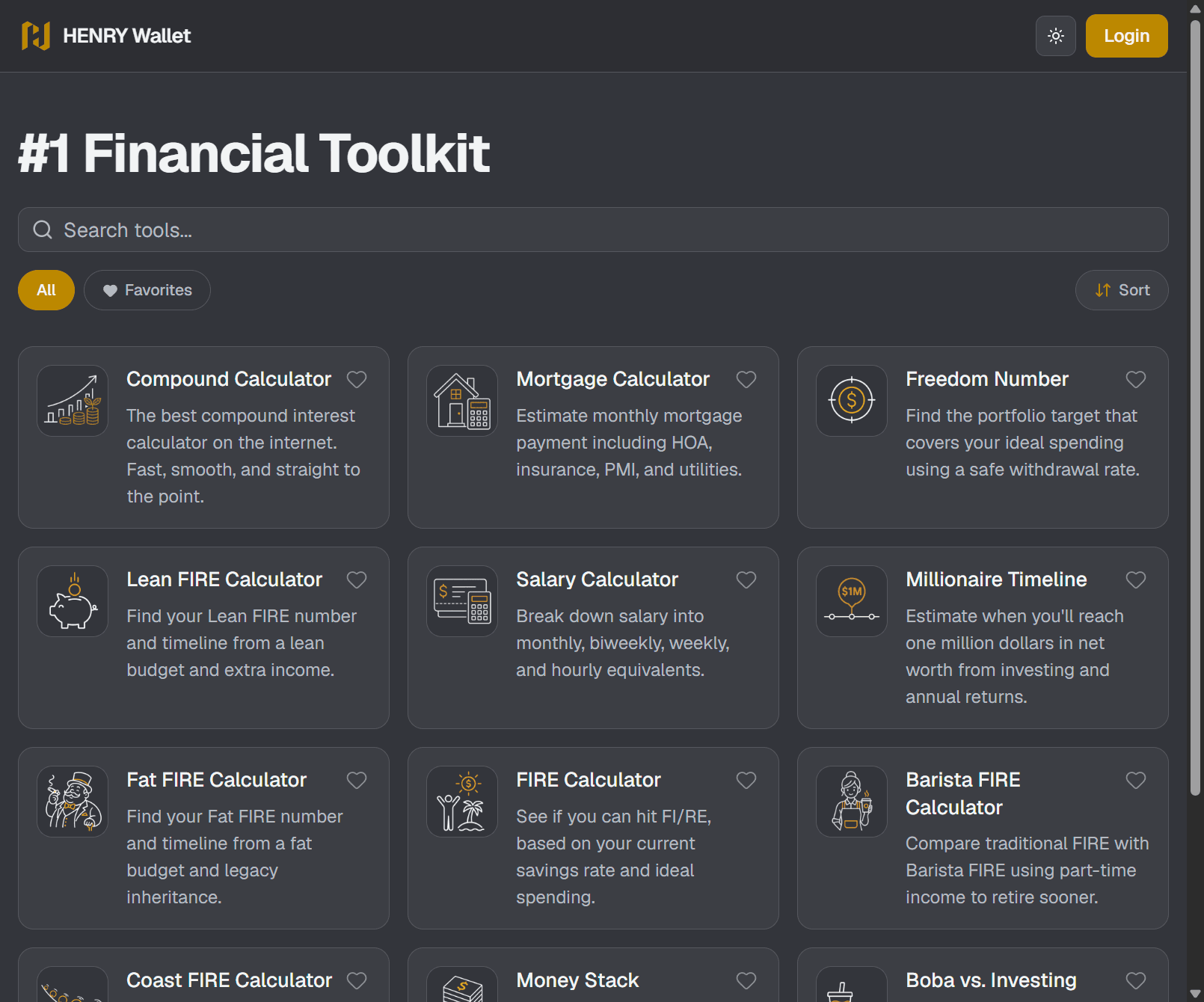Screen dimensions: 1204x1002
Task: Favorite the Barista FIRE Calculator
Action: 1136,781
